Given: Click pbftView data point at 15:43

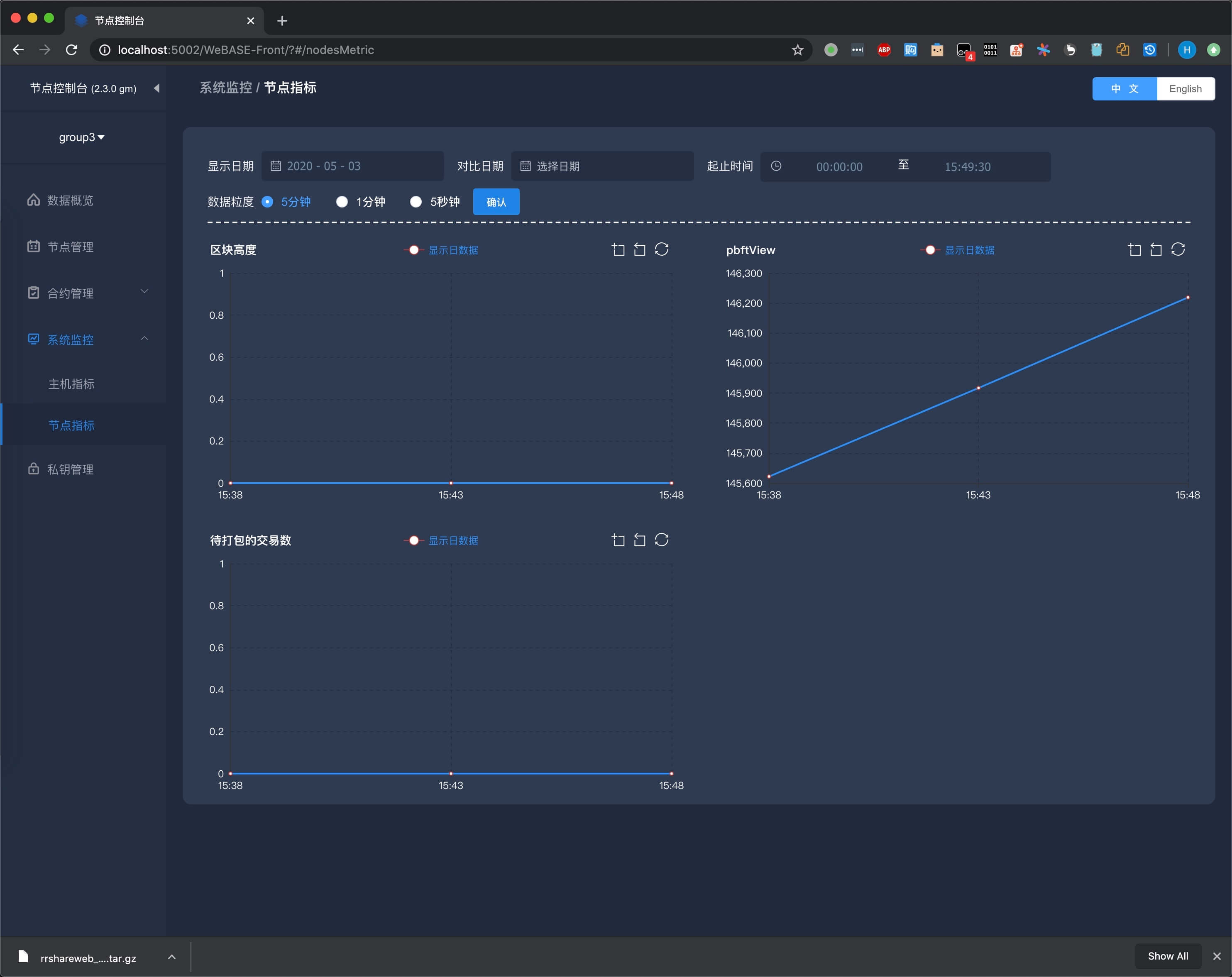Looking at the screenshot, I should click(x=978, y=388).
